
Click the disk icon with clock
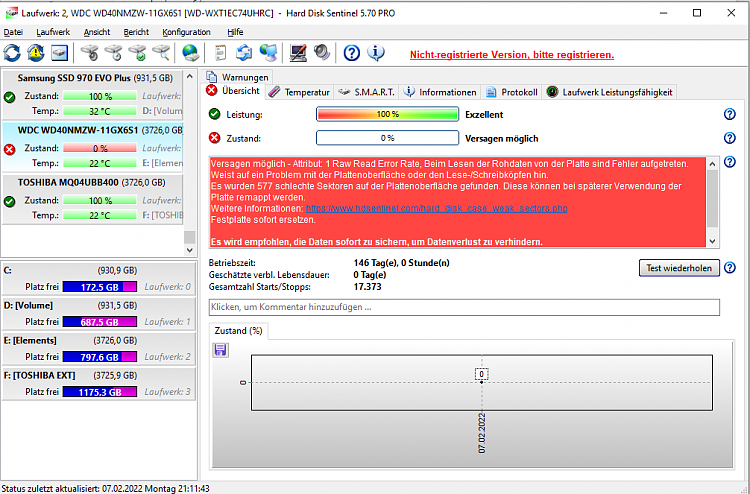click(113, 53)
